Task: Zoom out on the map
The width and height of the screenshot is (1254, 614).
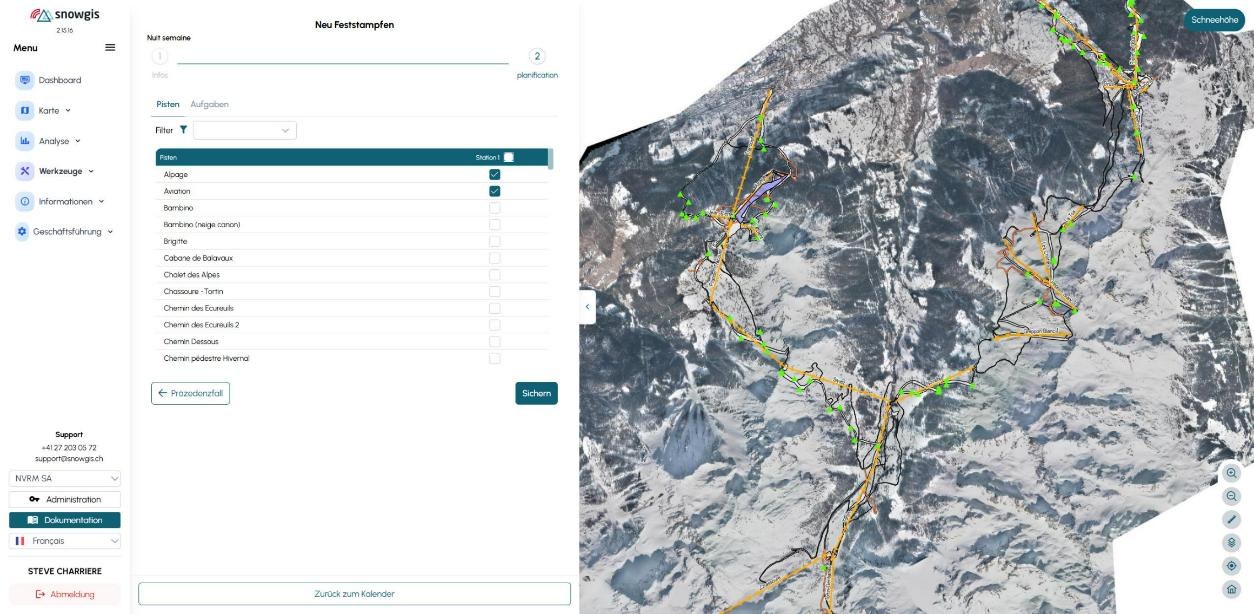Action: 1232,496
